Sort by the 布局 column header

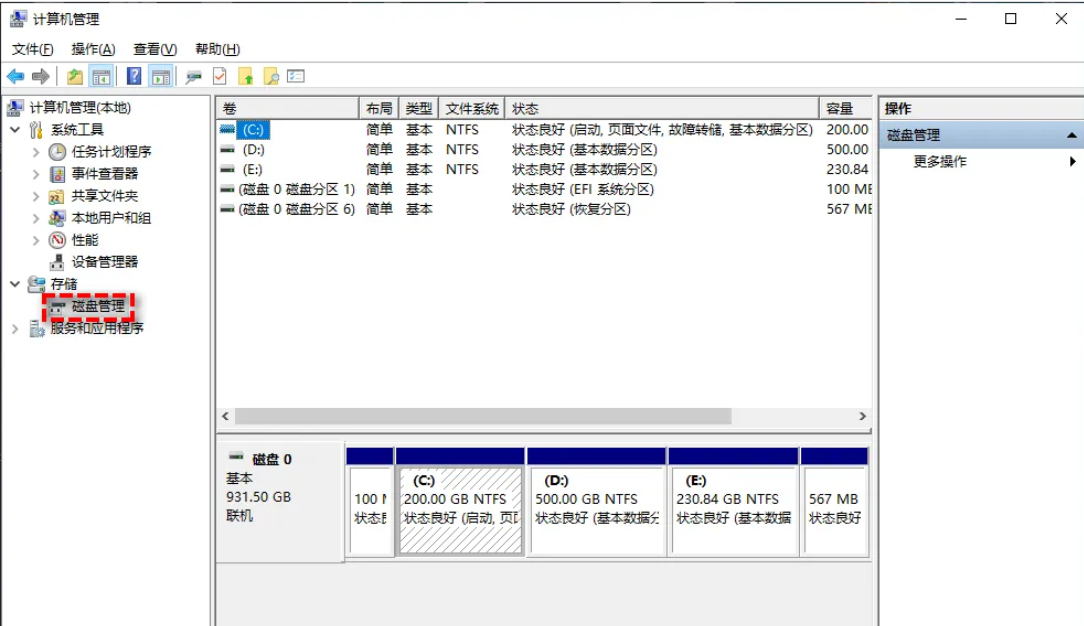(379, 108)
